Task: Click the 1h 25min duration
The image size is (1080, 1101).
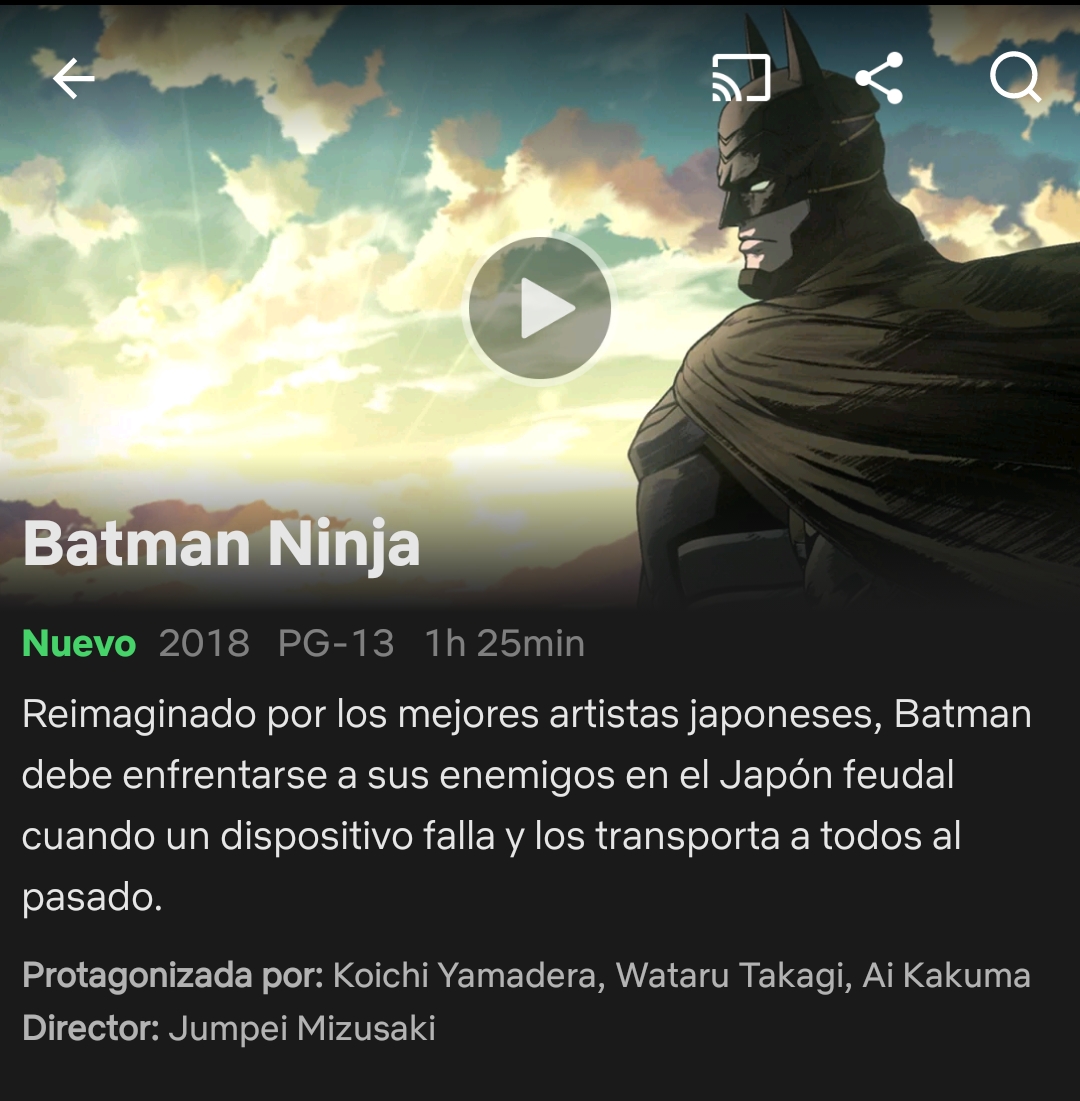Action: pos(505,643)
